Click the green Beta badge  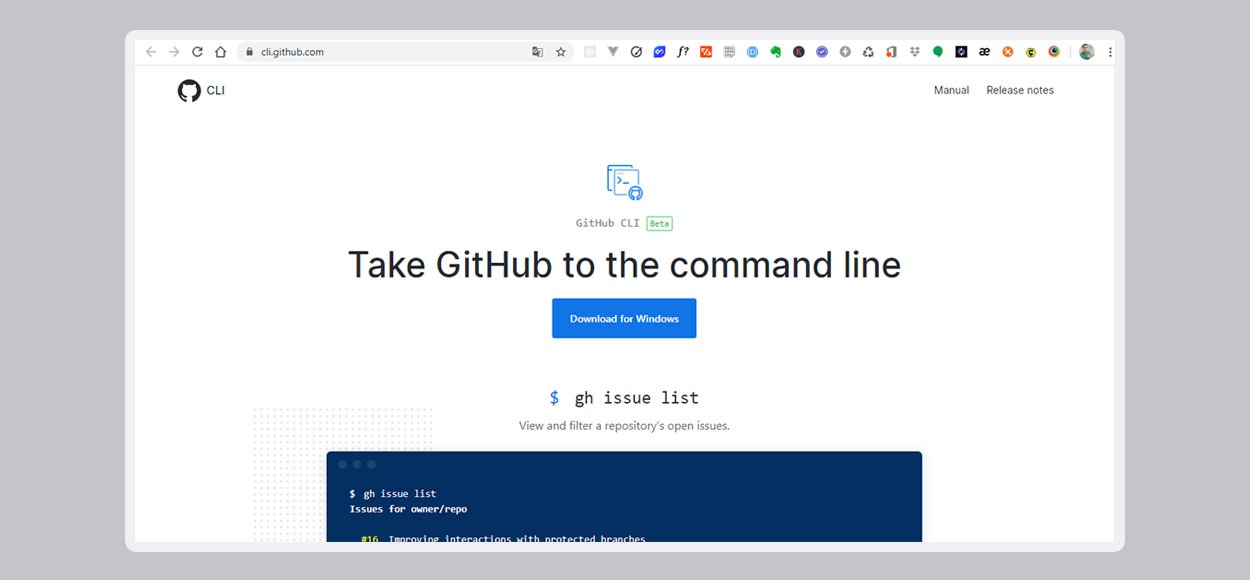(x=659, y=224)
